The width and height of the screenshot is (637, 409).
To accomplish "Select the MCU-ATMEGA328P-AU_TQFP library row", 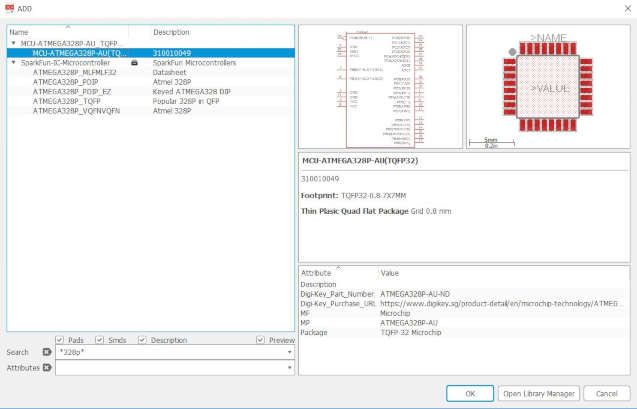I will tap(151, 43).
